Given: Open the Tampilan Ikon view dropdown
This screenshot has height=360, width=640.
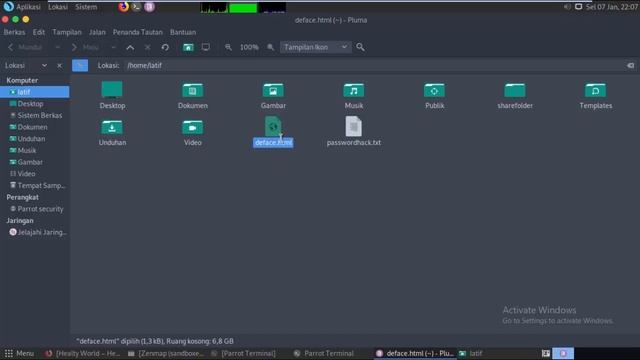Looking at the screenshot, I should coord(315,47).
